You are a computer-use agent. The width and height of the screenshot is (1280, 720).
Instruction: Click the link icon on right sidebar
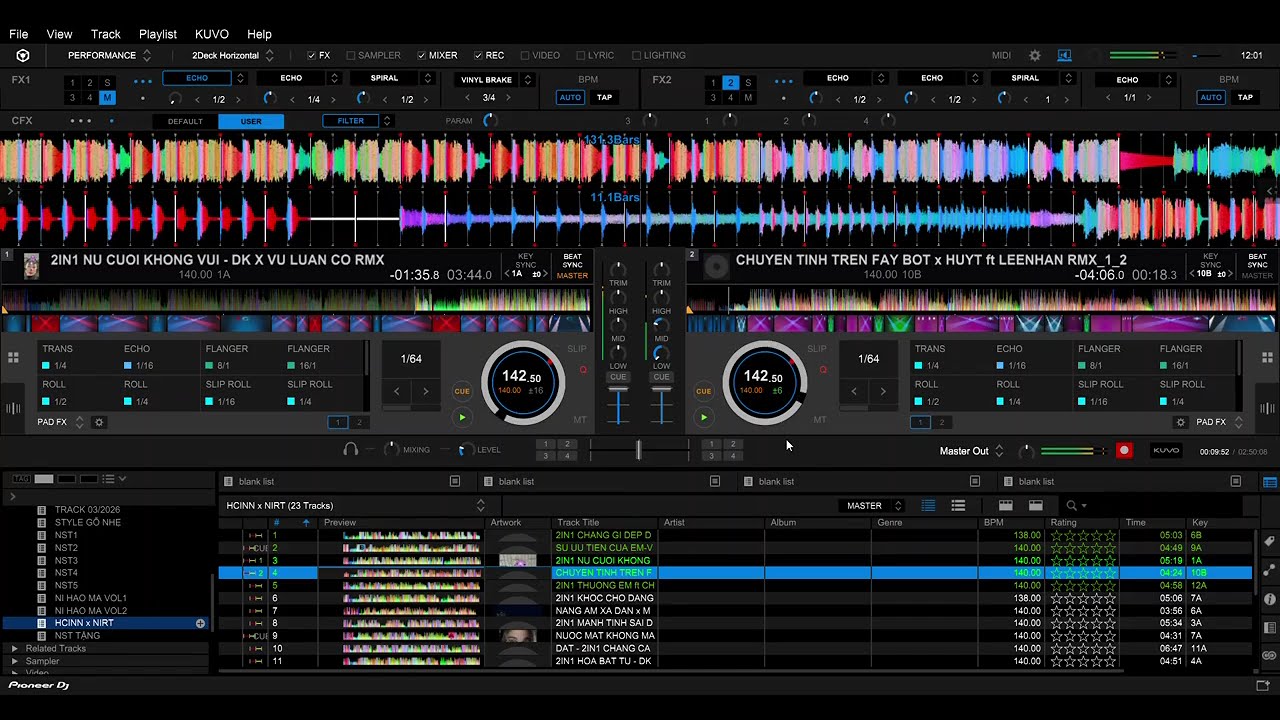tap(1269, 656)
